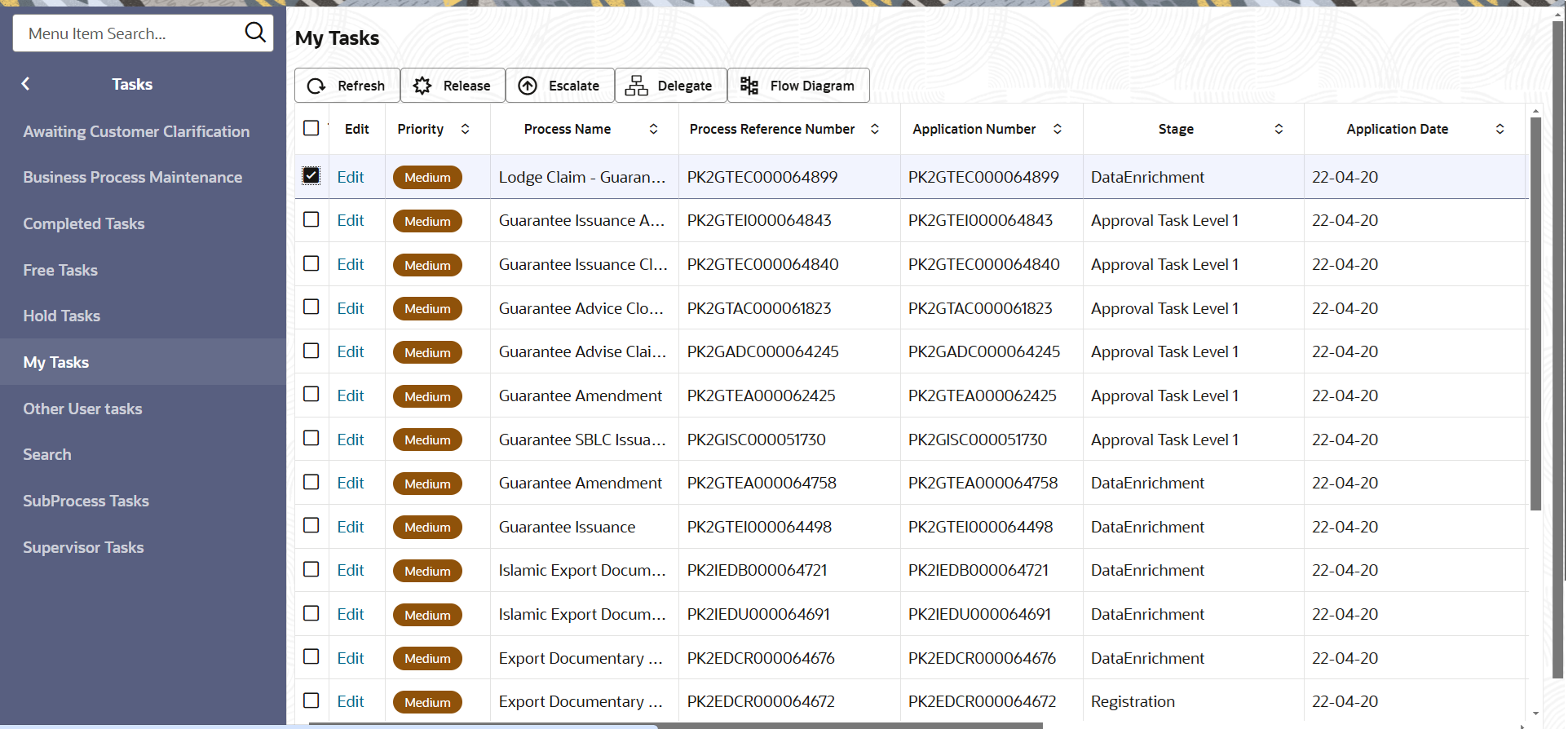Click the back chevron beside Tasks
This screenshot has height=729, width=1568.
pyautogui.click(x=26, y=84)
